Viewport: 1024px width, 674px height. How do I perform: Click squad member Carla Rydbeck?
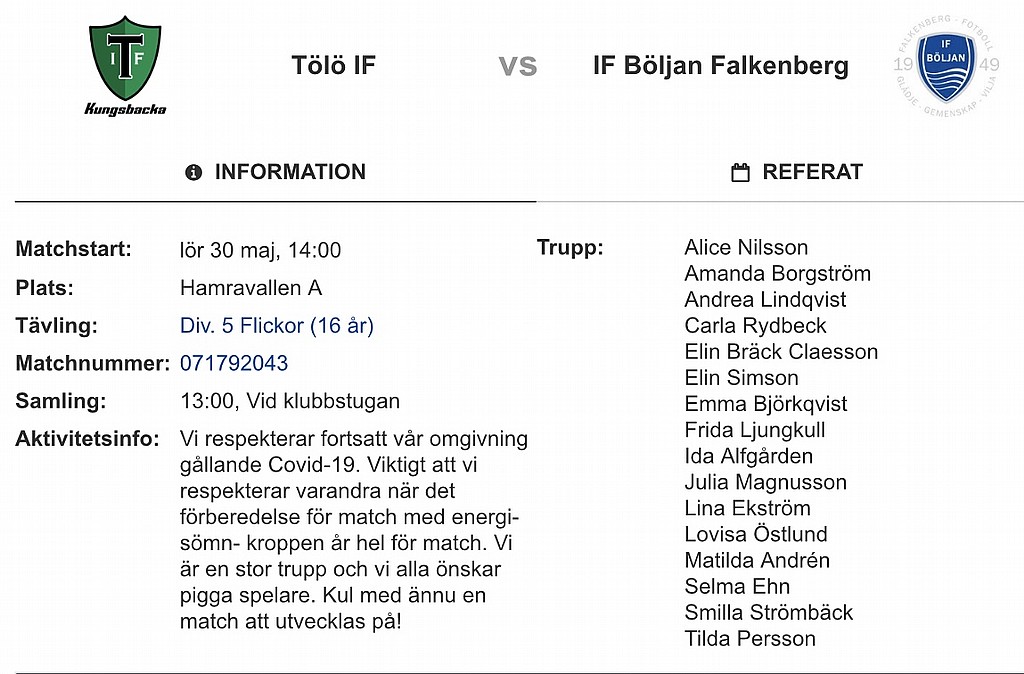coord(755,326)
